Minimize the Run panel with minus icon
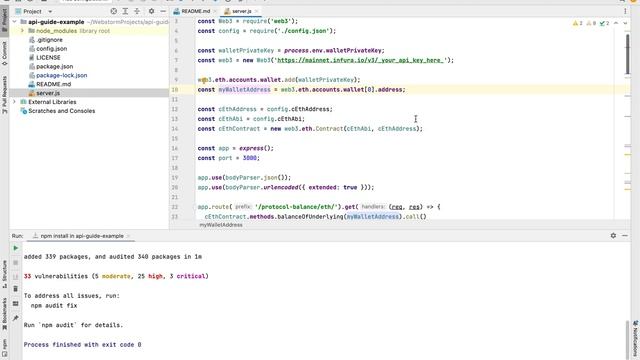The height and width of the screenshot is (360, 640). coord(625,236)
